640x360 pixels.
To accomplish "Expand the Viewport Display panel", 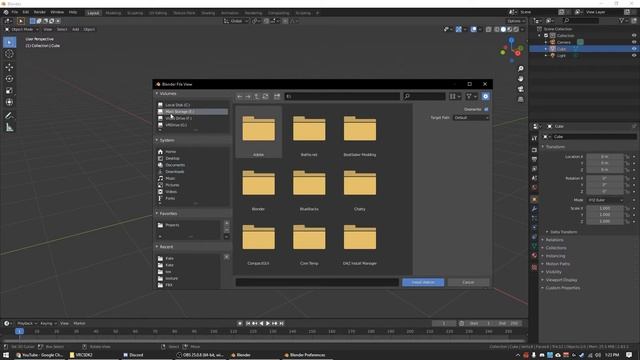I will pyautogui.click(x=561, y=280).
